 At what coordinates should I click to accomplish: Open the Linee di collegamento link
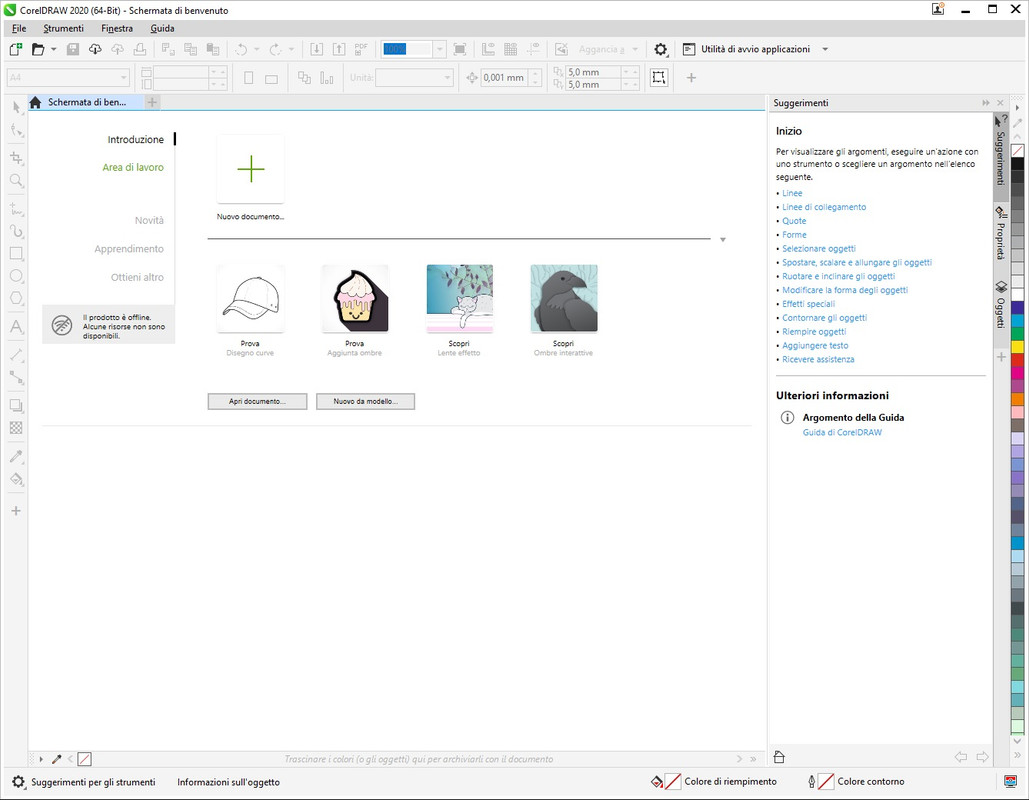coord(824,207)
